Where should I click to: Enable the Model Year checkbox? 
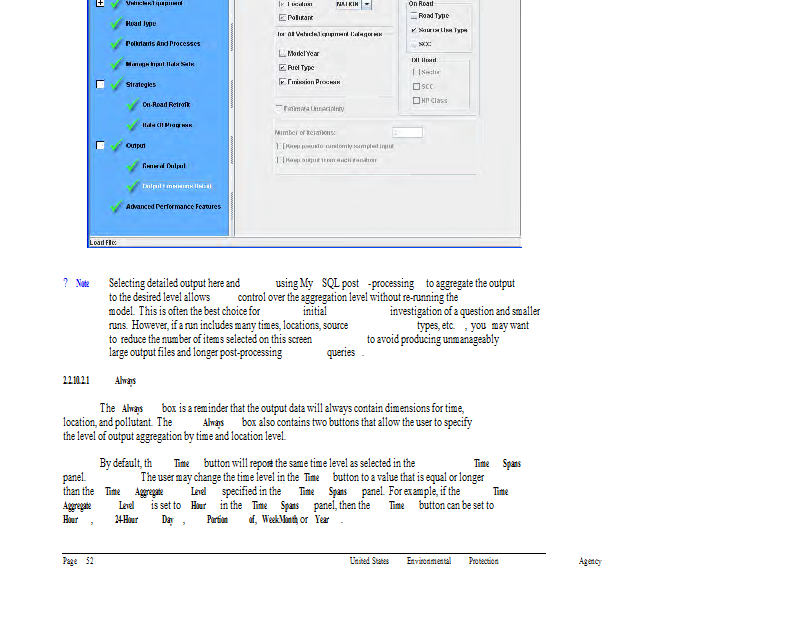[x=281, y=53]
